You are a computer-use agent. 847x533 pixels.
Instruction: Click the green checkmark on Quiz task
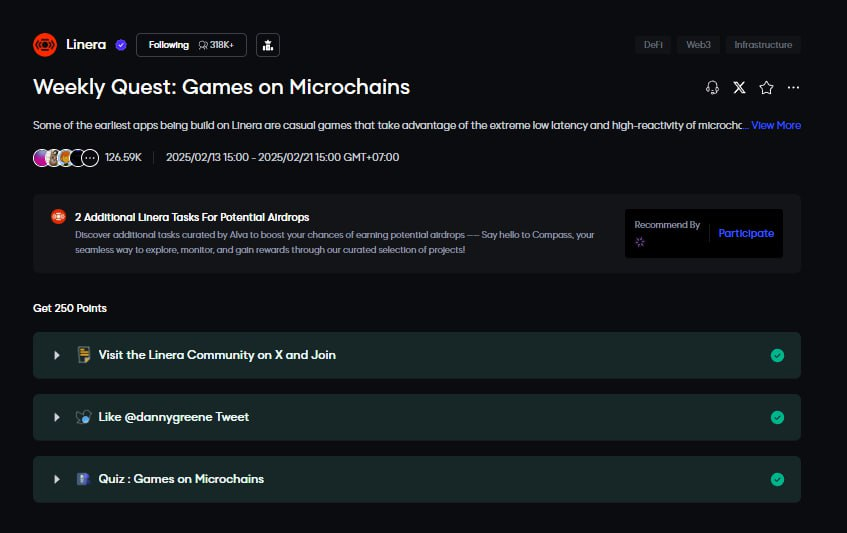pos(777,480)
